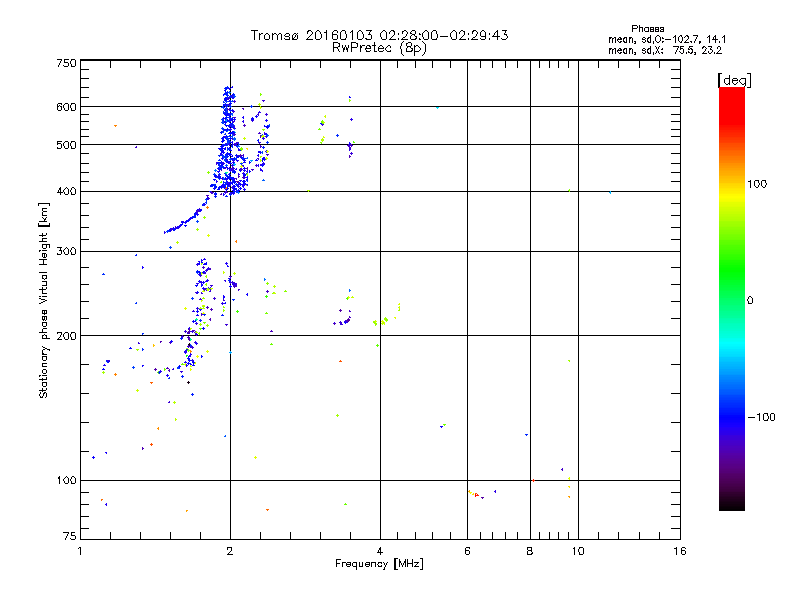Click the blue trace curve between 300 and 400 km
800x600 pixels.
186,217
